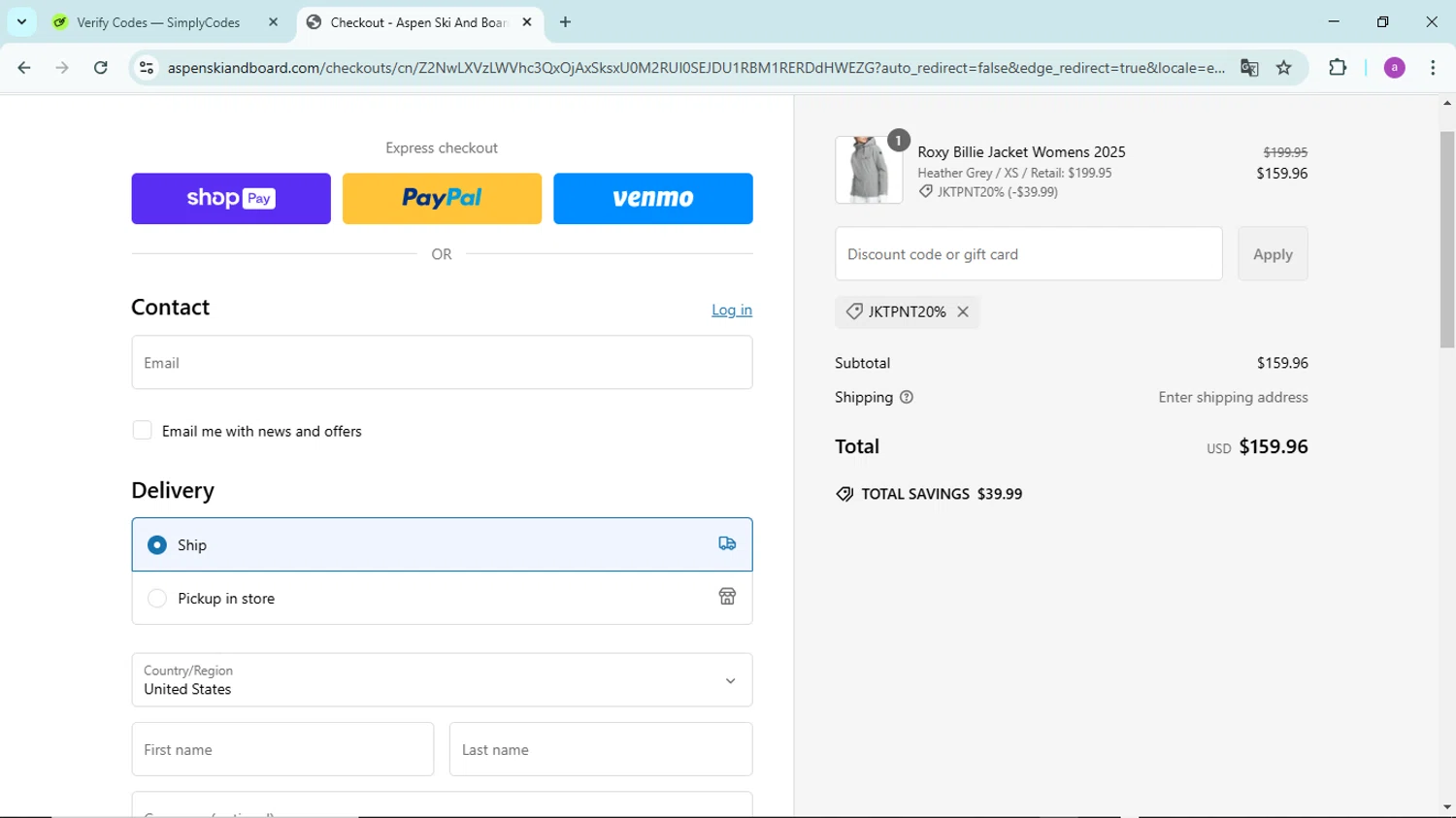Focus the Last name field

(601, 749)
